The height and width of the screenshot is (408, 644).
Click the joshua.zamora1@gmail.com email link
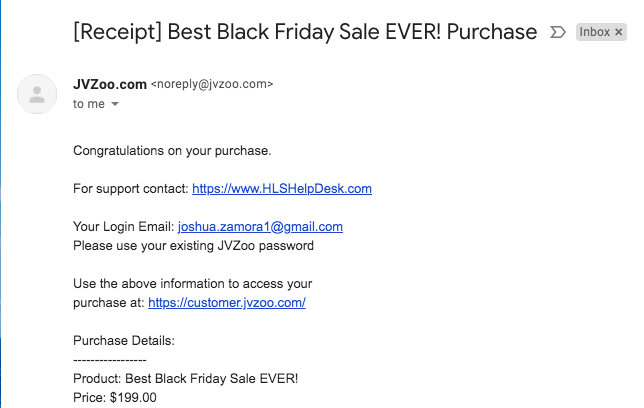(260, 226)
